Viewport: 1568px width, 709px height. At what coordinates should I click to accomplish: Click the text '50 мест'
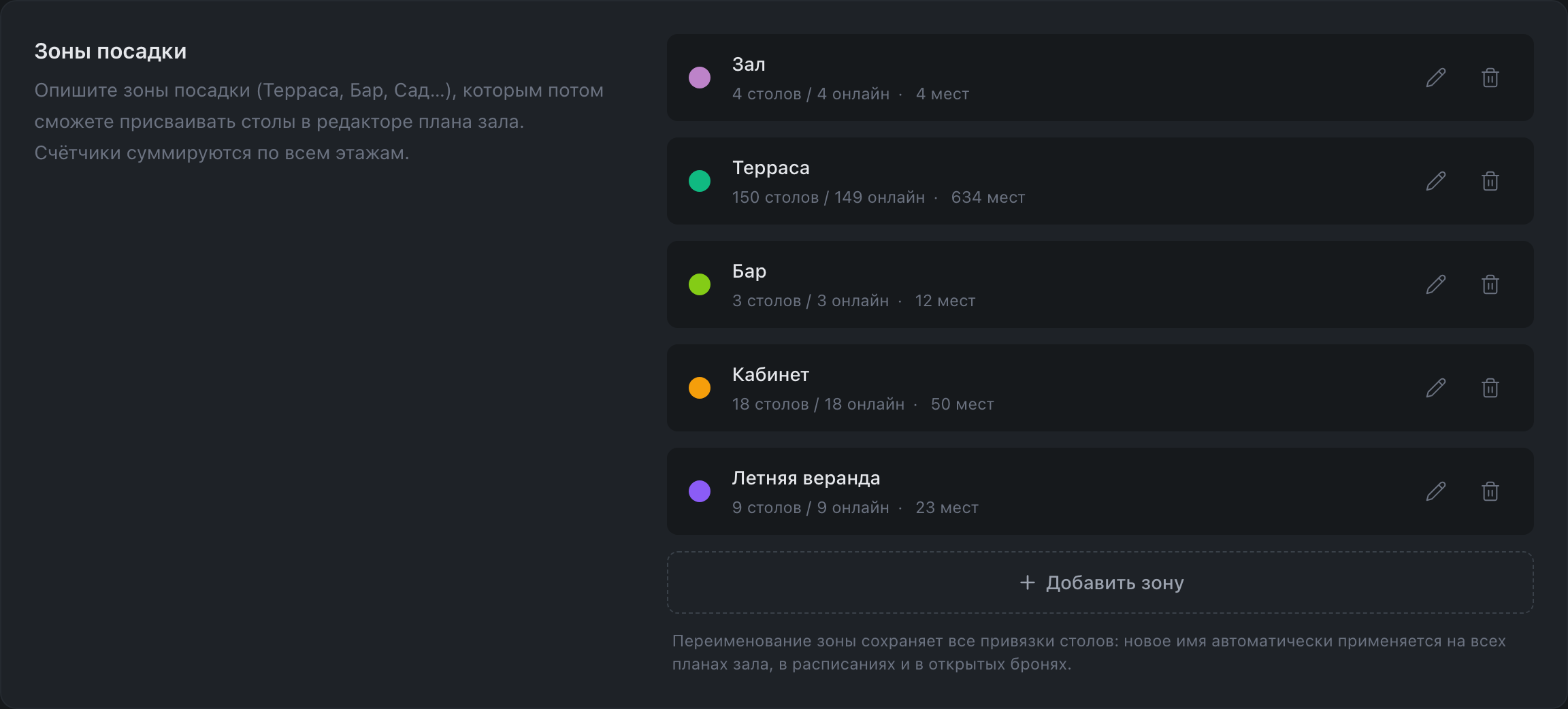point(962,404)
